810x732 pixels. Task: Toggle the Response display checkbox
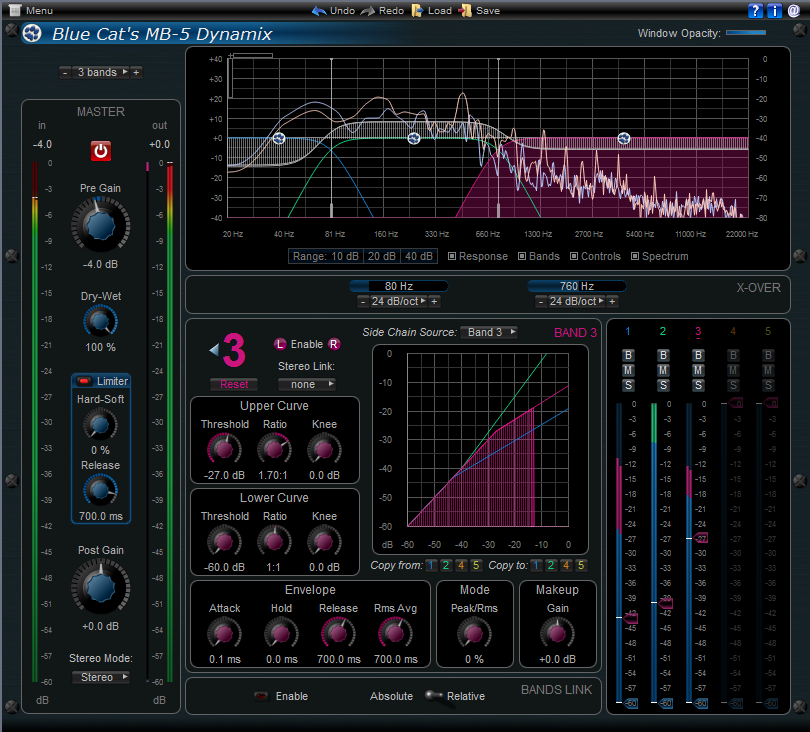[451, 256]
